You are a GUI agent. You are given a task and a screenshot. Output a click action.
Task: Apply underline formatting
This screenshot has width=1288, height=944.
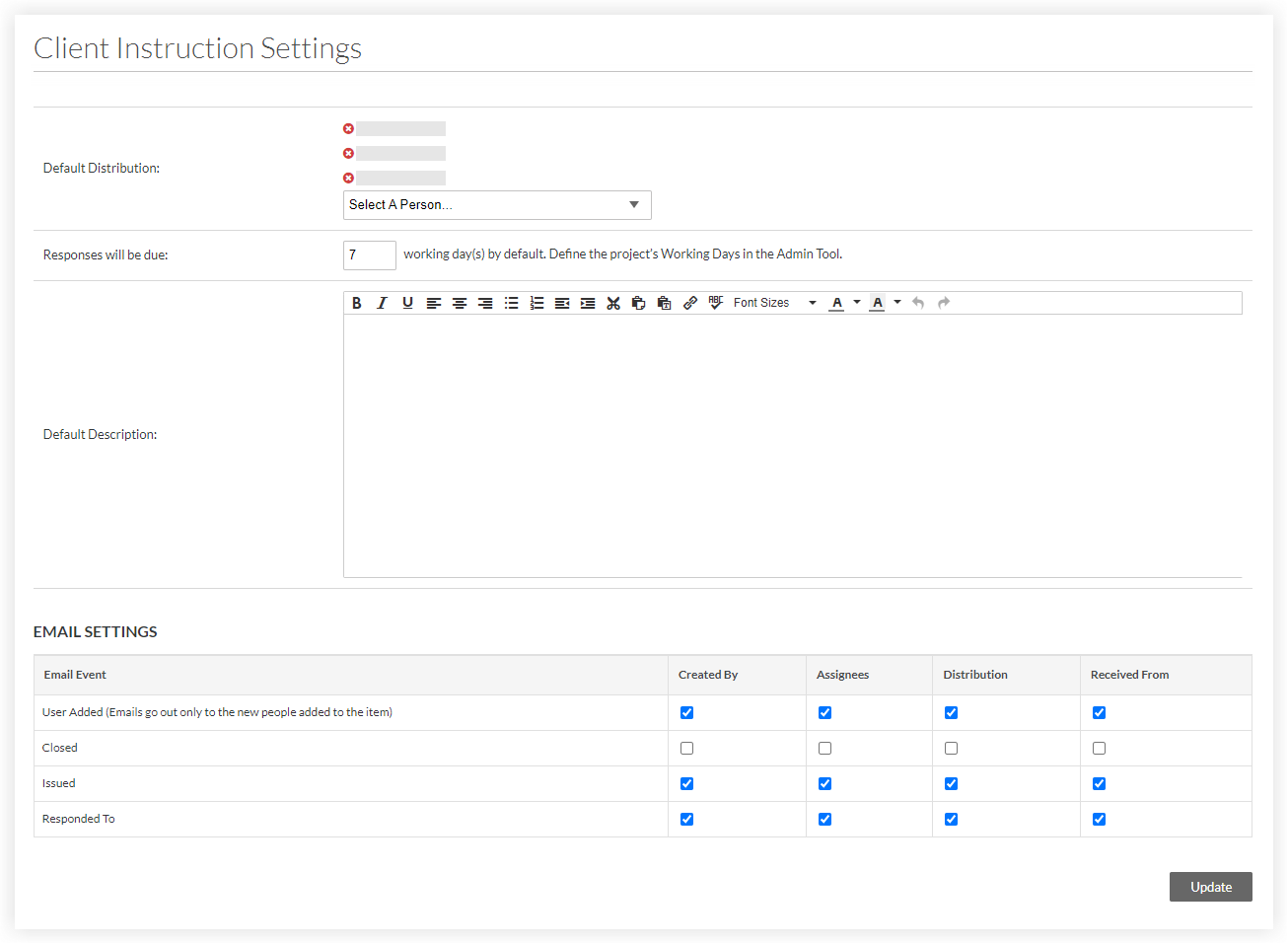[x=407, y=303]
